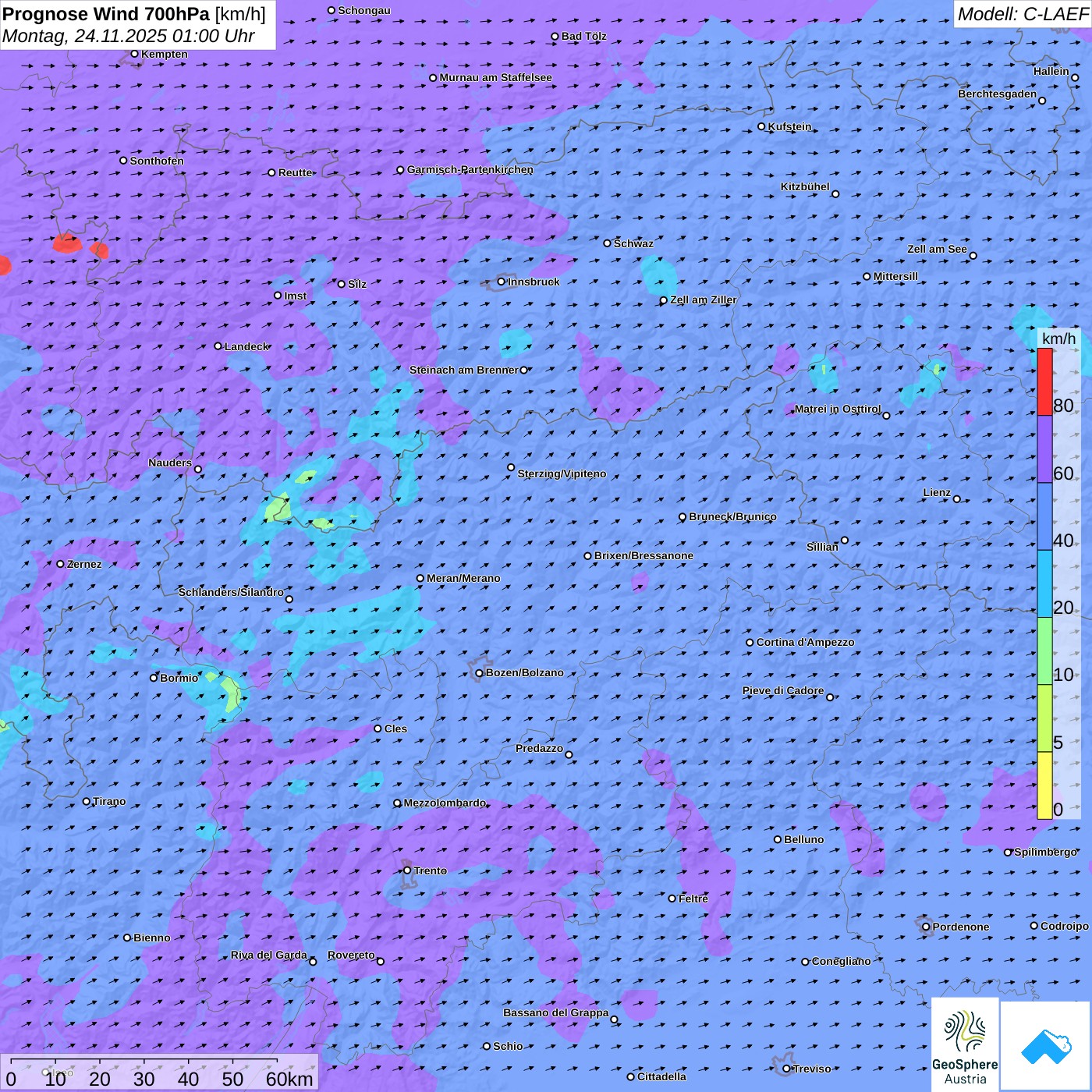
Task: Click the purple 60 km/h legend swatch
Action: [x=1044, y=449]
